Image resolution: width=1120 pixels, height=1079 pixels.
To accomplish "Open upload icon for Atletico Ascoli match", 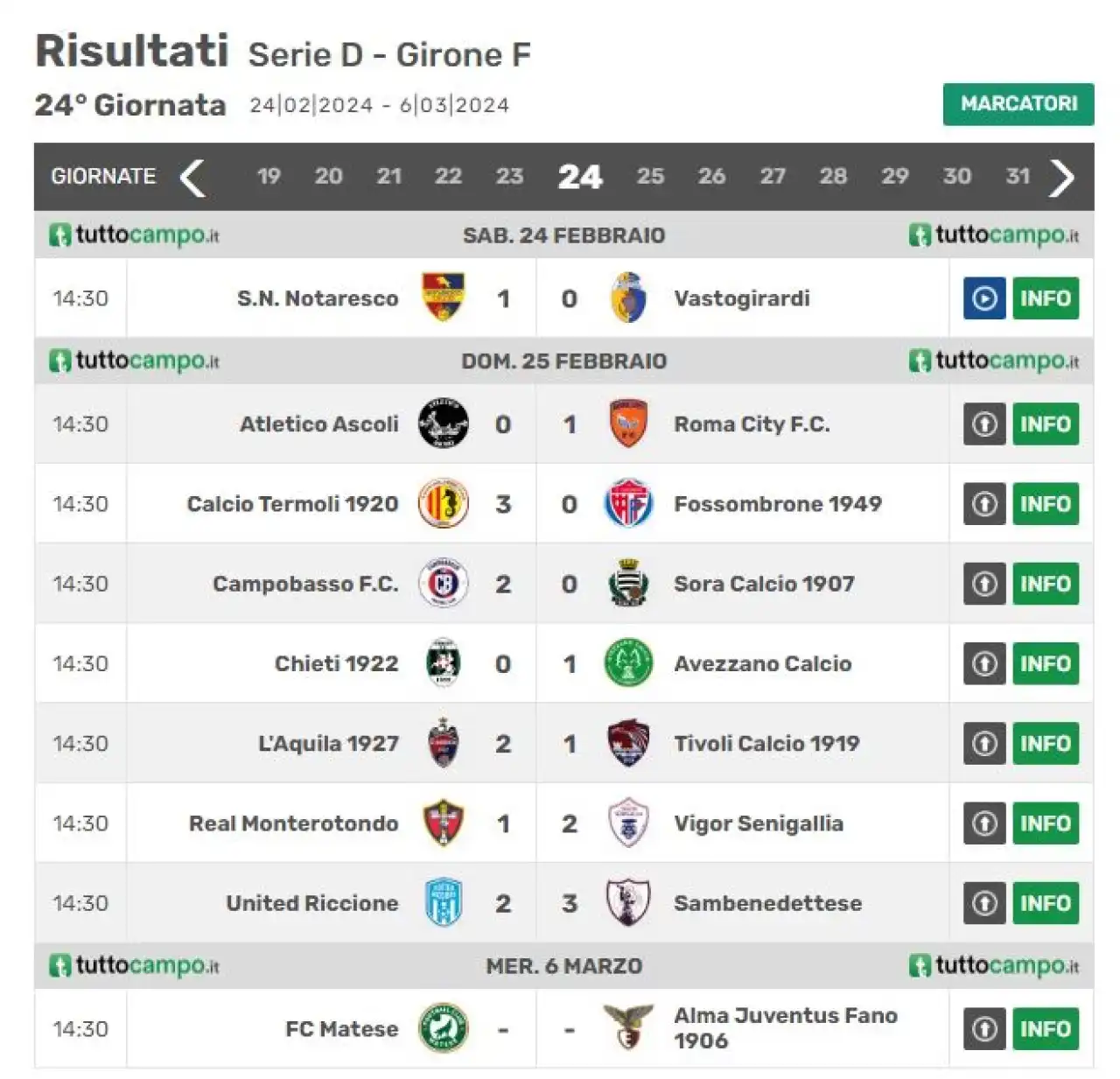I will tap(984, 424).
